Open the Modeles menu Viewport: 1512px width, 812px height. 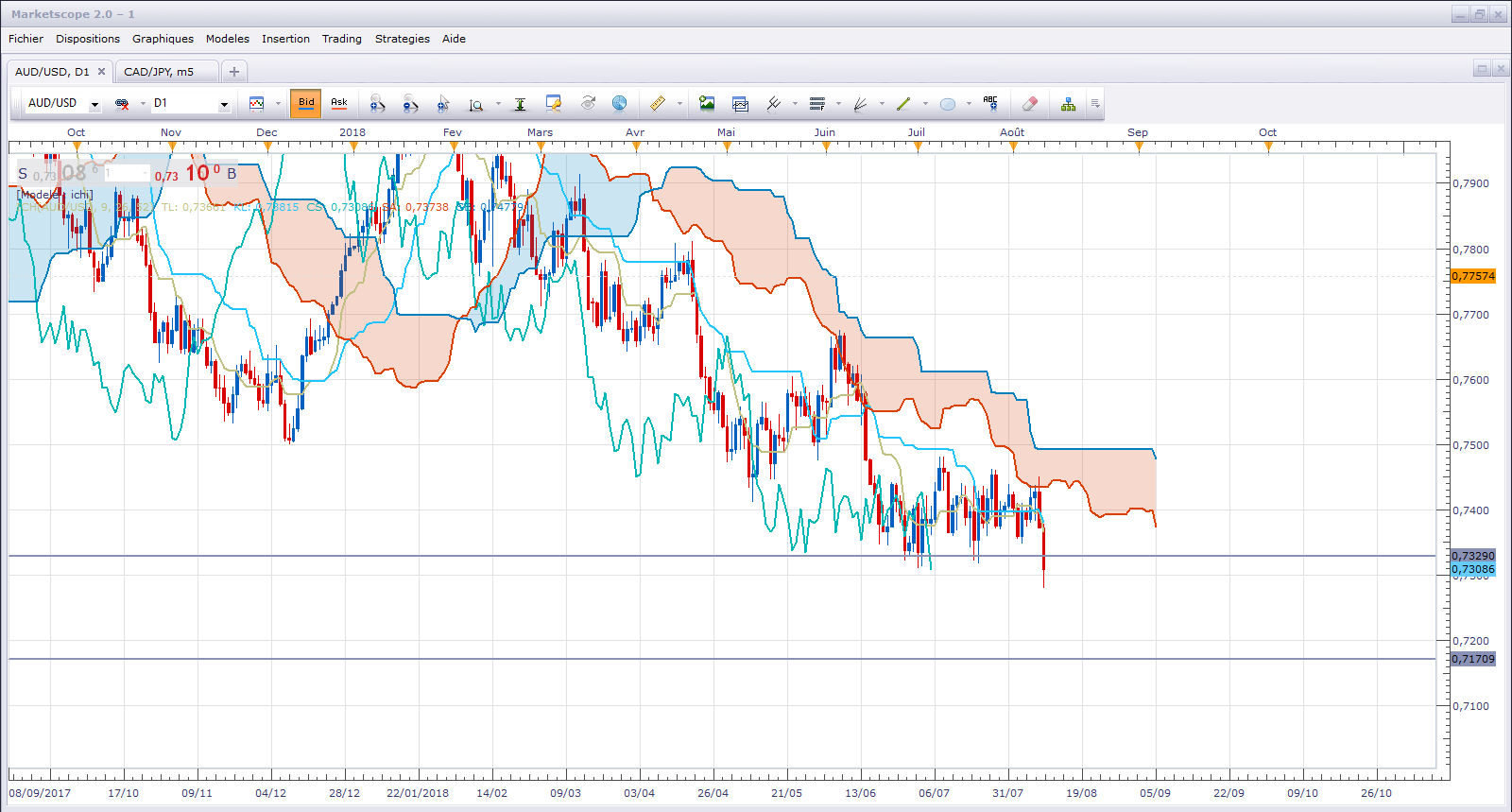[228, 39]
